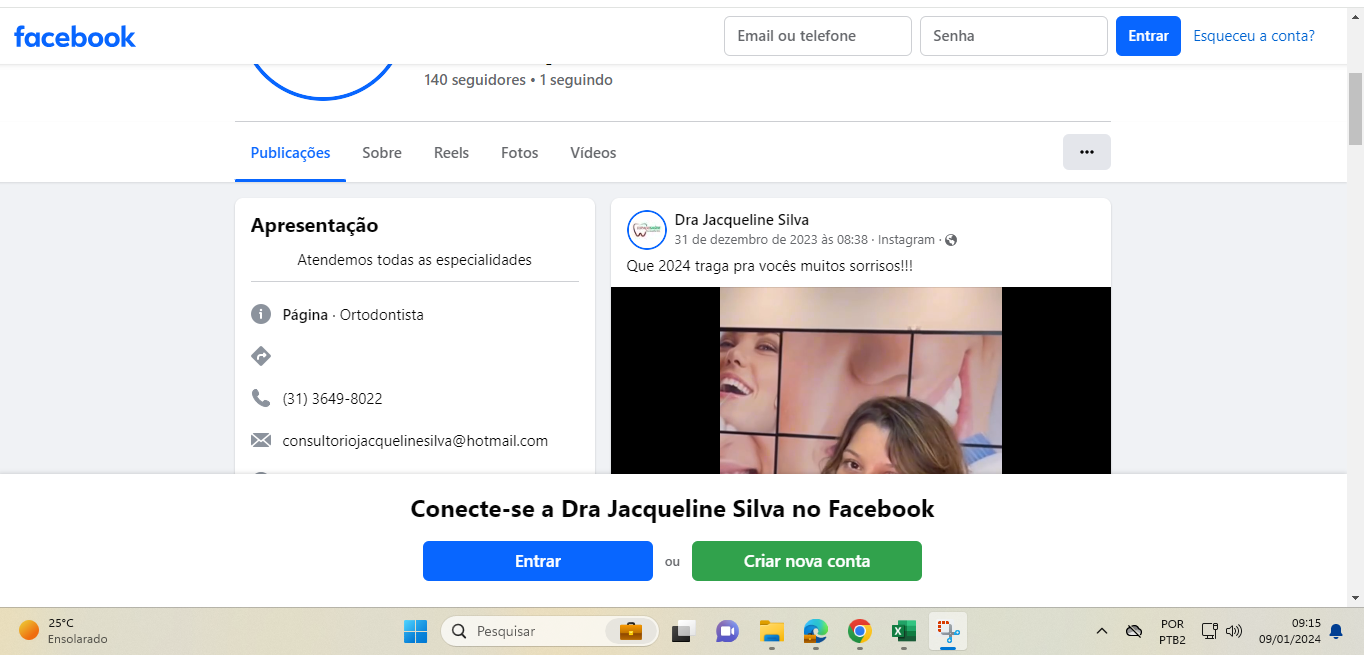1364x655 pixels.
Task: Click the directions arrow icon in Apresentação
Action: [261, 356]
